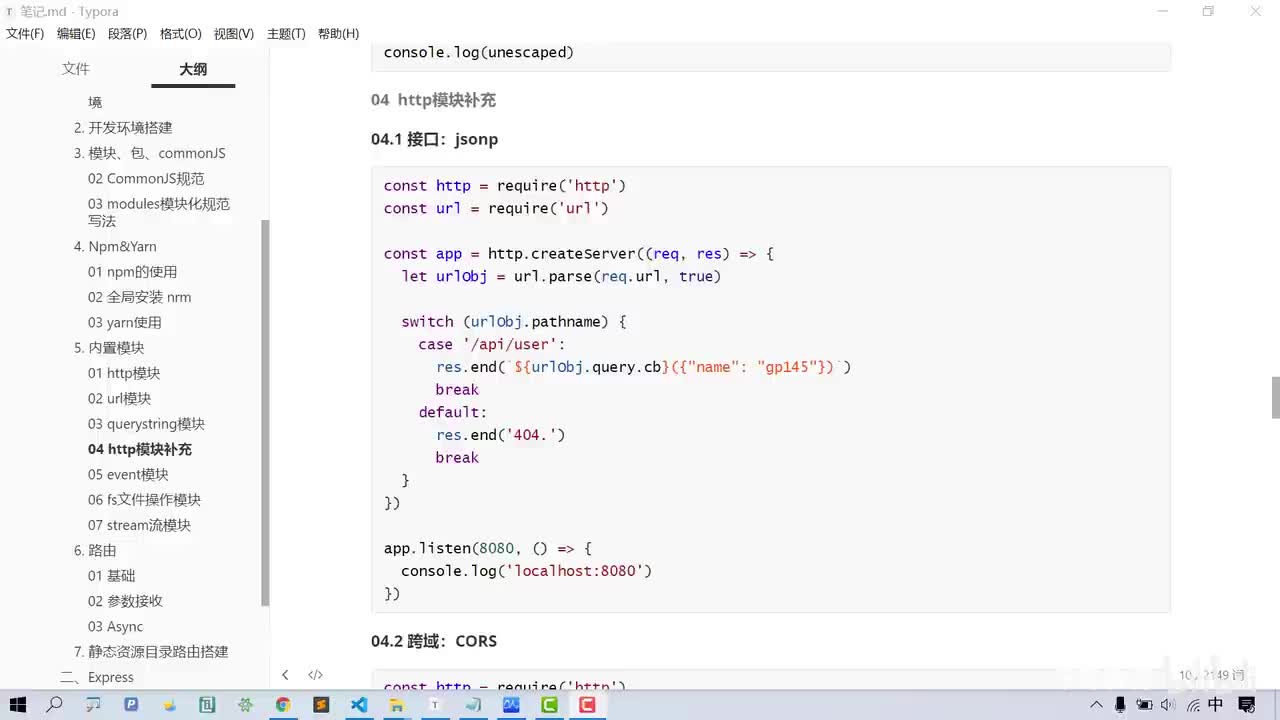Go to outline item 2. 开发环境搭建
The width and height of the screenshot is (1280, 720).
click(x=123, y=128)
